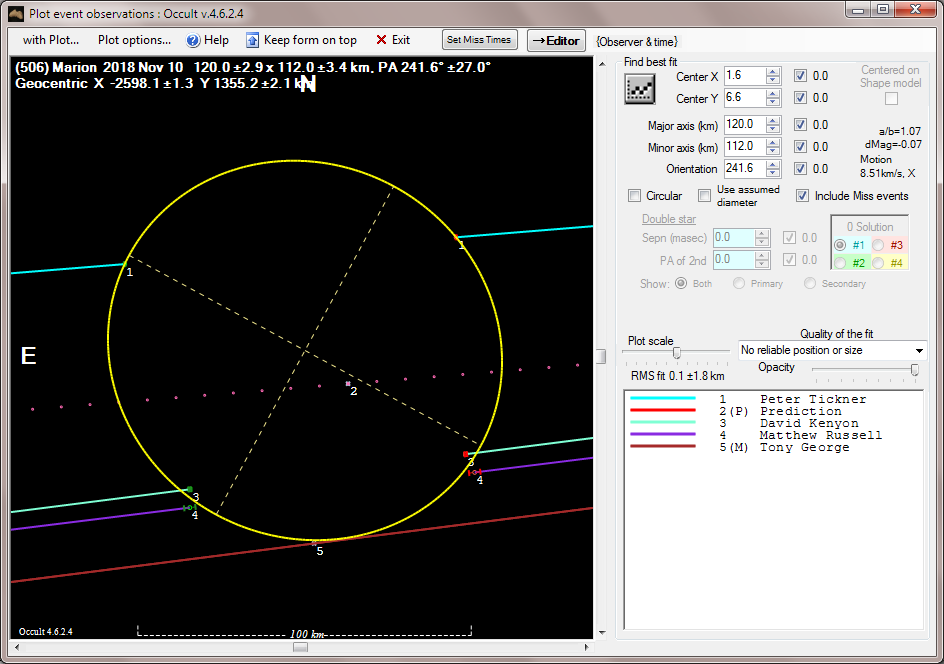This screenshot has width=944, height=664.
Task: Click the Keep form on top icon
Action: [252, 40]
